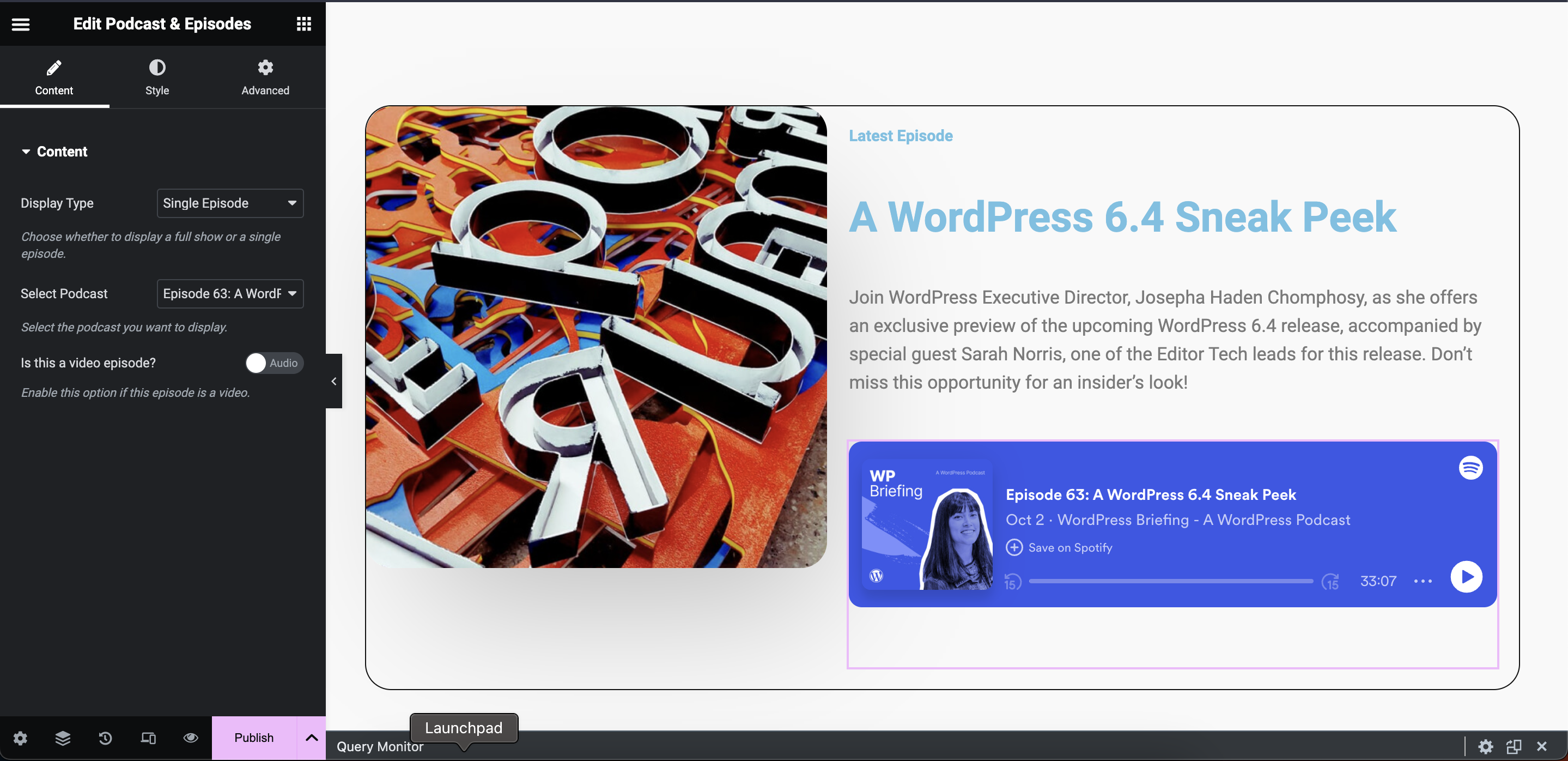The height and width of the screenshot is (761, 1568).
Task: Open the Navigator layers icon
Action: point(63,738)
